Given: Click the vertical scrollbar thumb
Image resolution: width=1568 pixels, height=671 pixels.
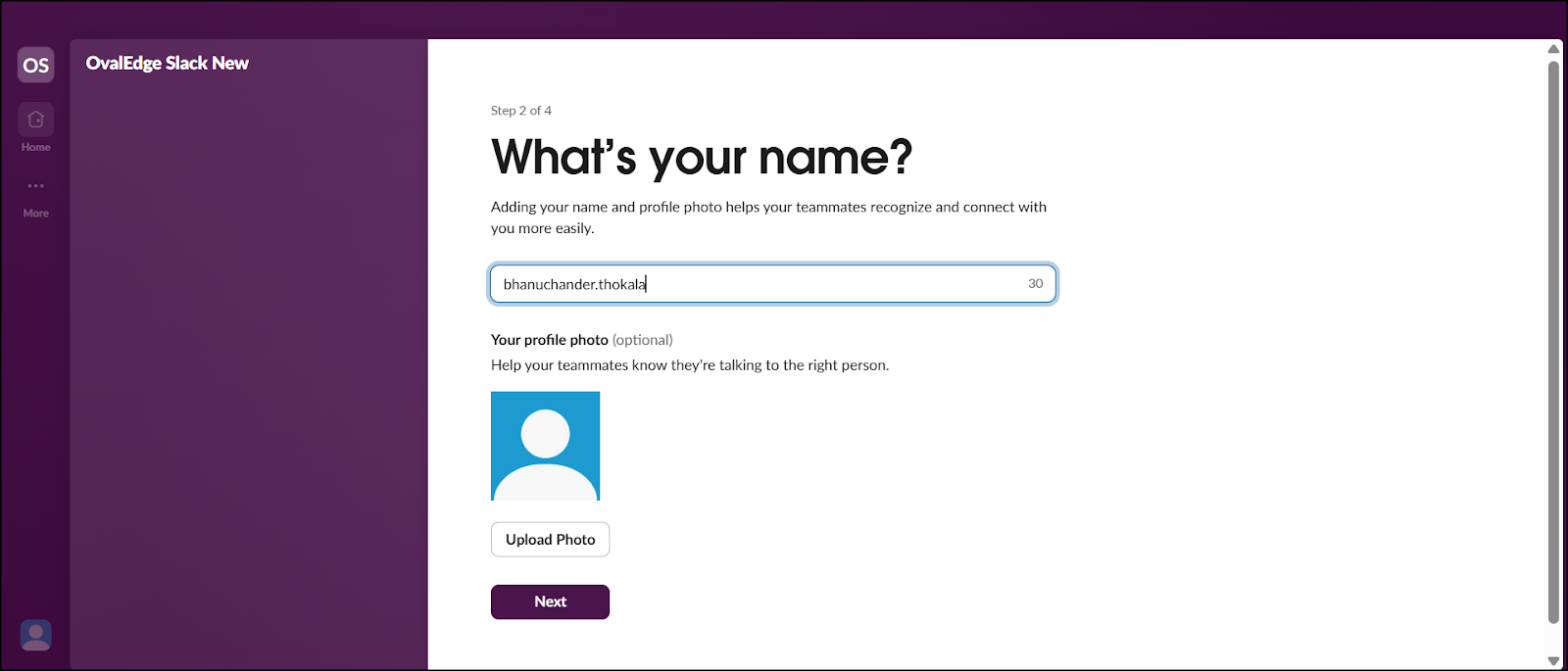Looking at the screenshot, I should pyautogui.click(x=1553, y=343).
